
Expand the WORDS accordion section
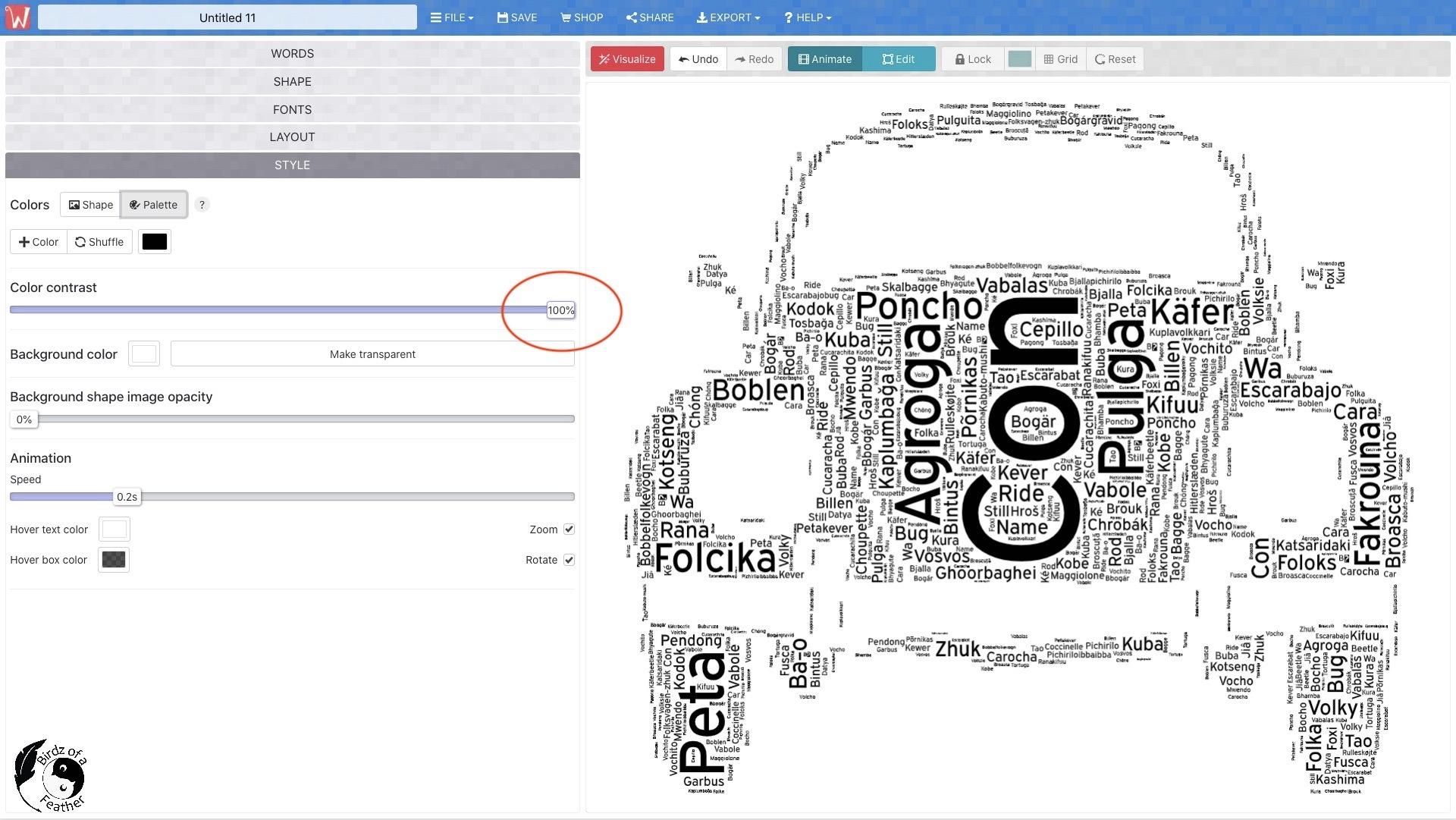293,54
